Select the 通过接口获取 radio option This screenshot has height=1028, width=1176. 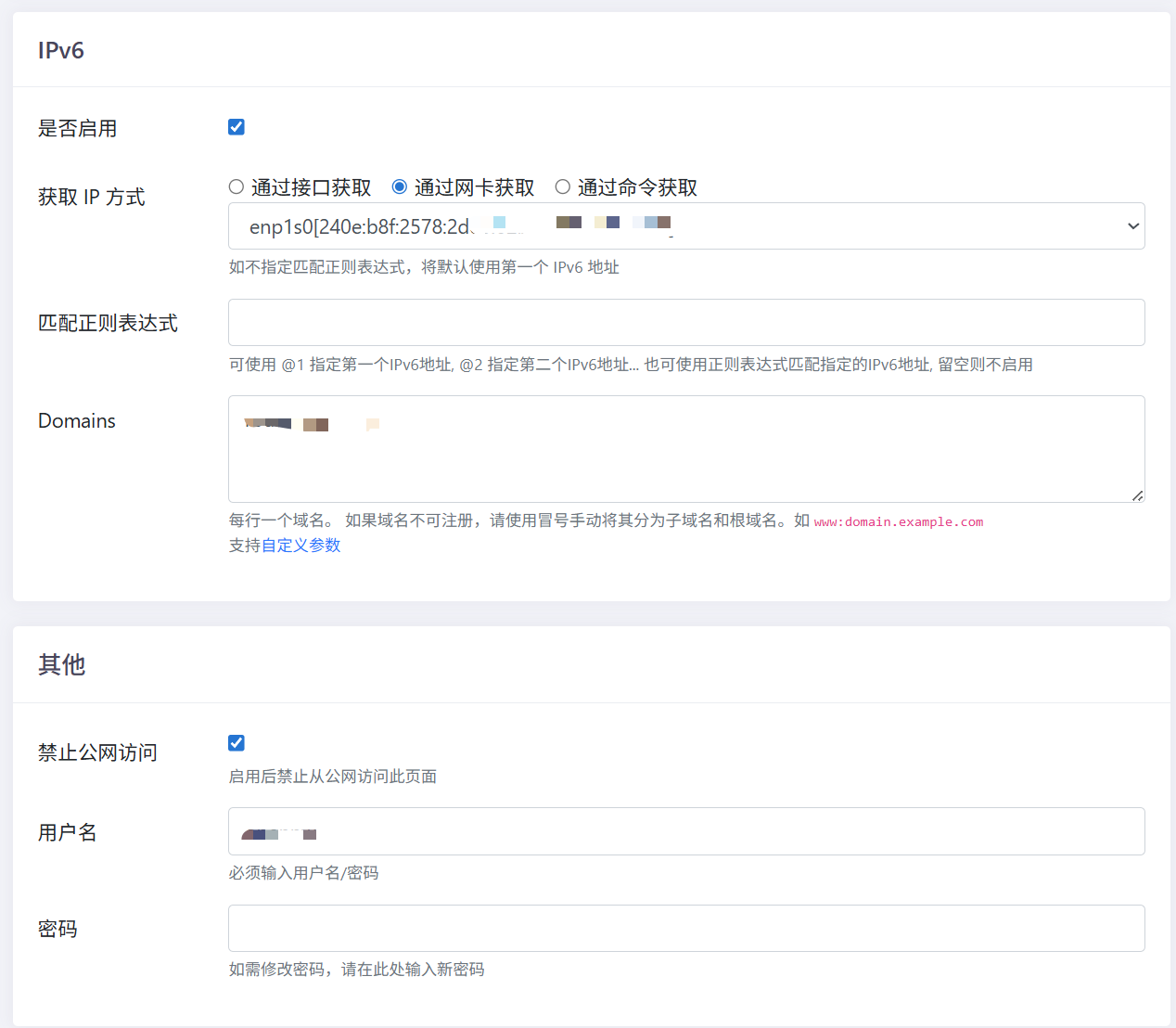pos(236,187)
